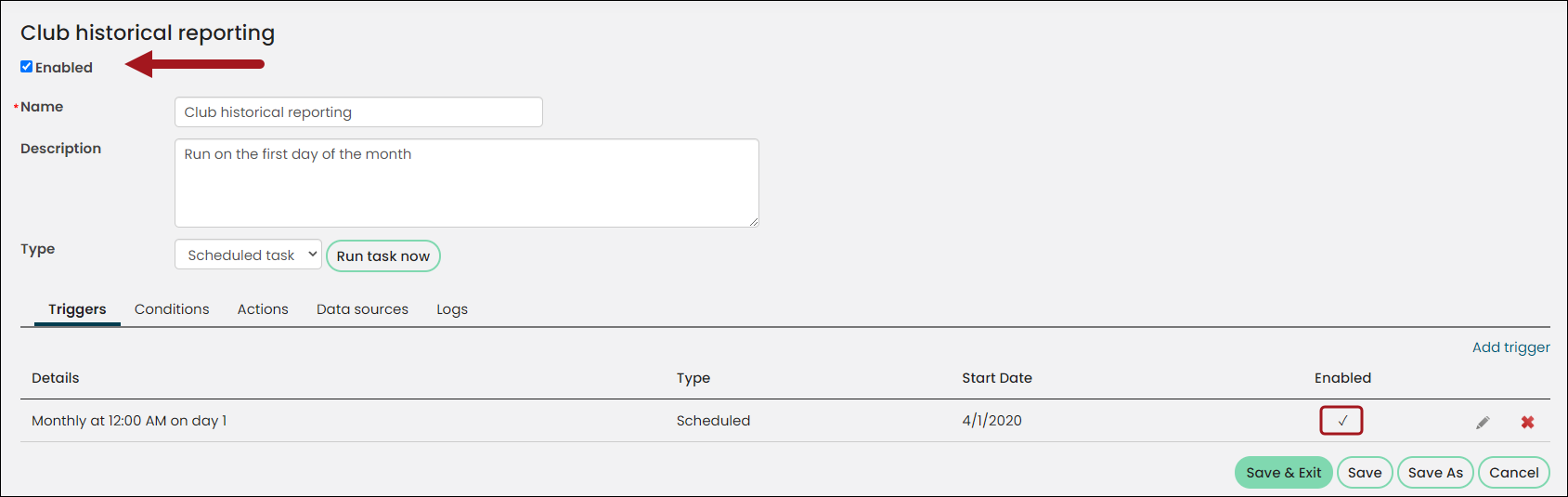Screen dimensions: 1568x497
Task: Click the Save As button
Action: [x=1435, y=473]
